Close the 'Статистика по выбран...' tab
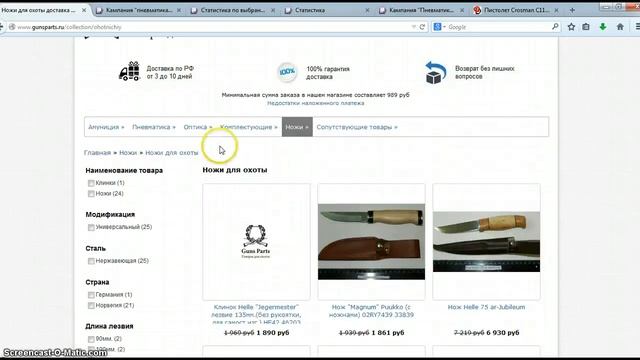640x360 pixels. [273, 10]
